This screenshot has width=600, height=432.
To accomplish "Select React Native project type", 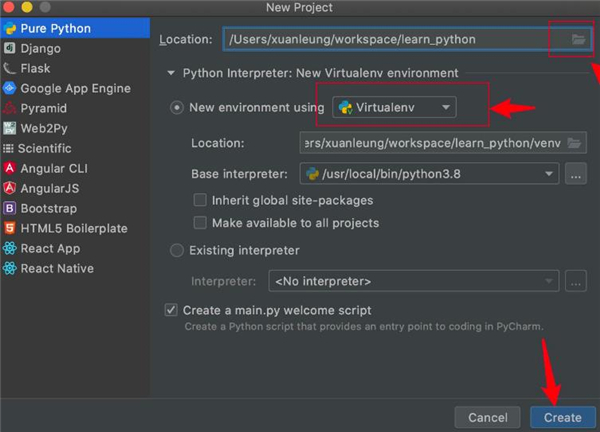I will (x=48, y=268).
